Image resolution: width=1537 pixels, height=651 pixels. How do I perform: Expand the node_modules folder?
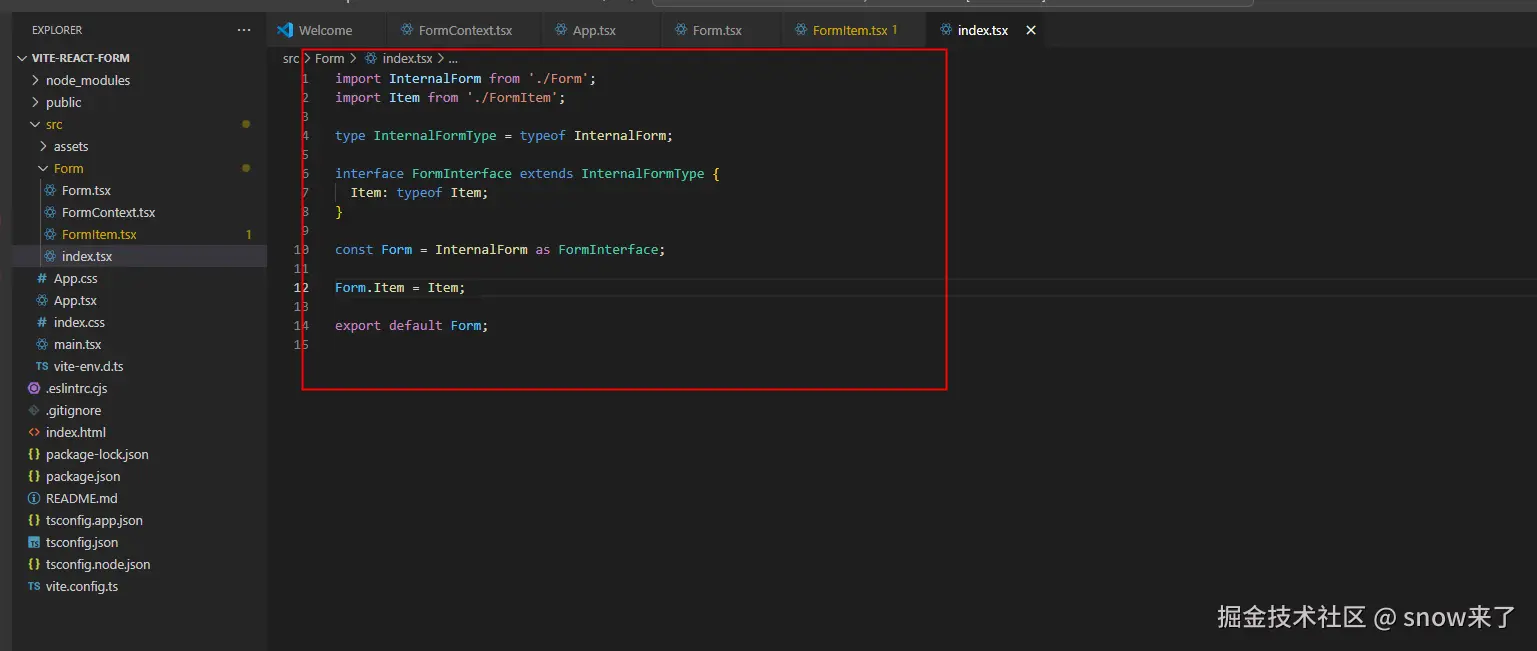pyautogui.click(x=36, y=80)
